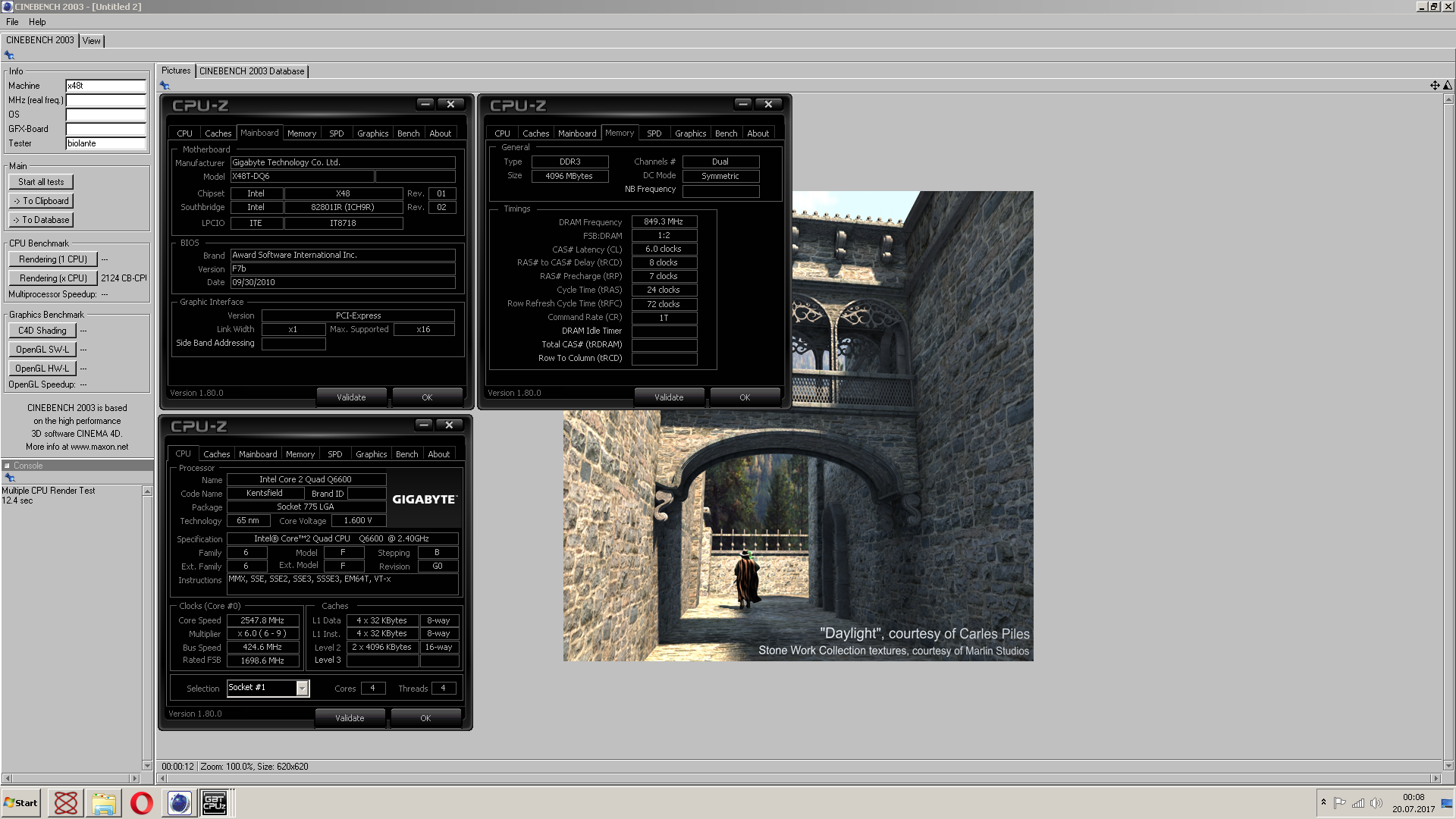Viewport: 1456px width, 819px height.
Task: Open the Socket #1 selection dropdown
Action: tap(302, 688)
